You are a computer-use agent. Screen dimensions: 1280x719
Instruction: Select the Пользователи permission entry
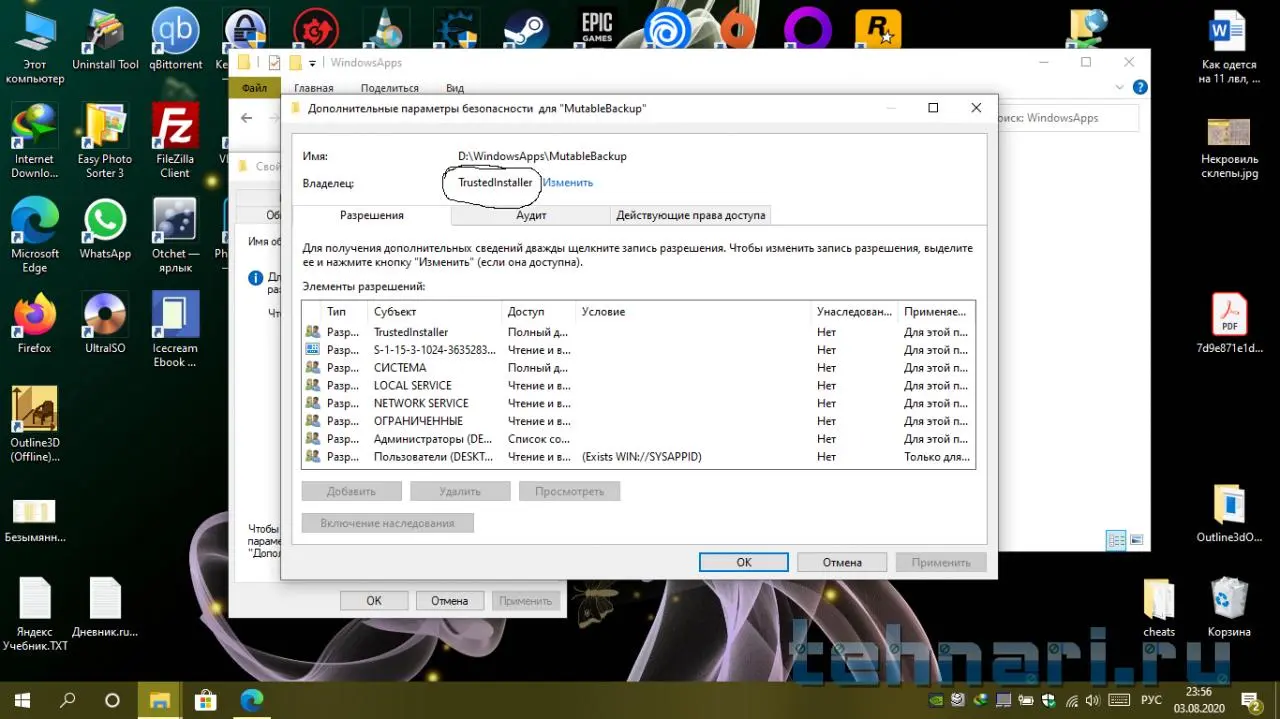tap(638, 457)
